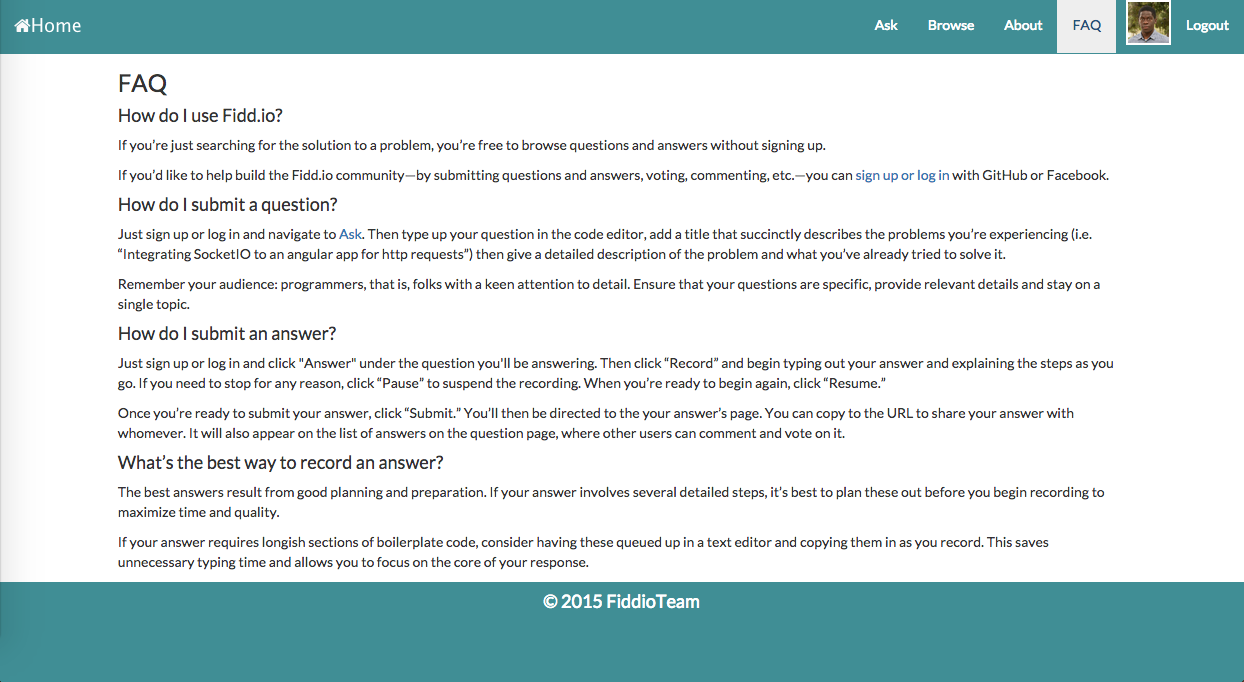Click the 'How do I submit an answer?' heading
This screenshot has height=682, width=1244.
[x=227, y=333]
